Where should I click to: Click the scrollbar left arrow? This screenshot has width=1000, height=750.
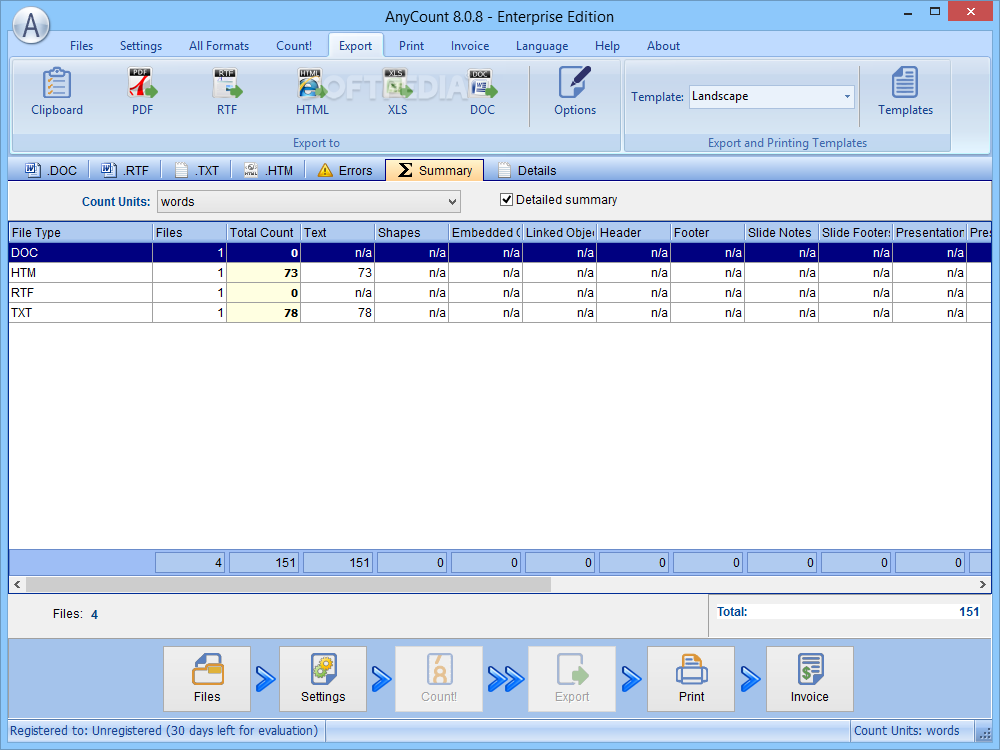(17, 584)
